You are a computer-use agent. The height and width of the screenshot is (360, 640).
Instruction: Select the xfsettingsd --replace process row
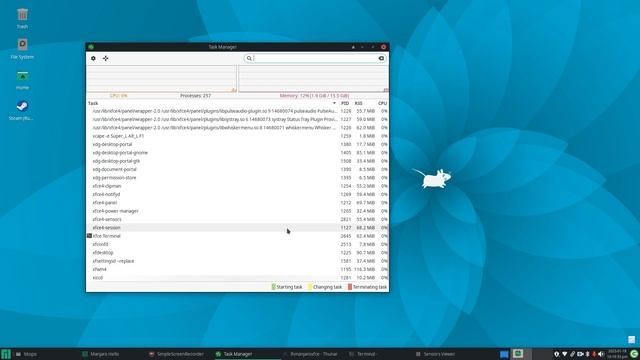point(238,261)
